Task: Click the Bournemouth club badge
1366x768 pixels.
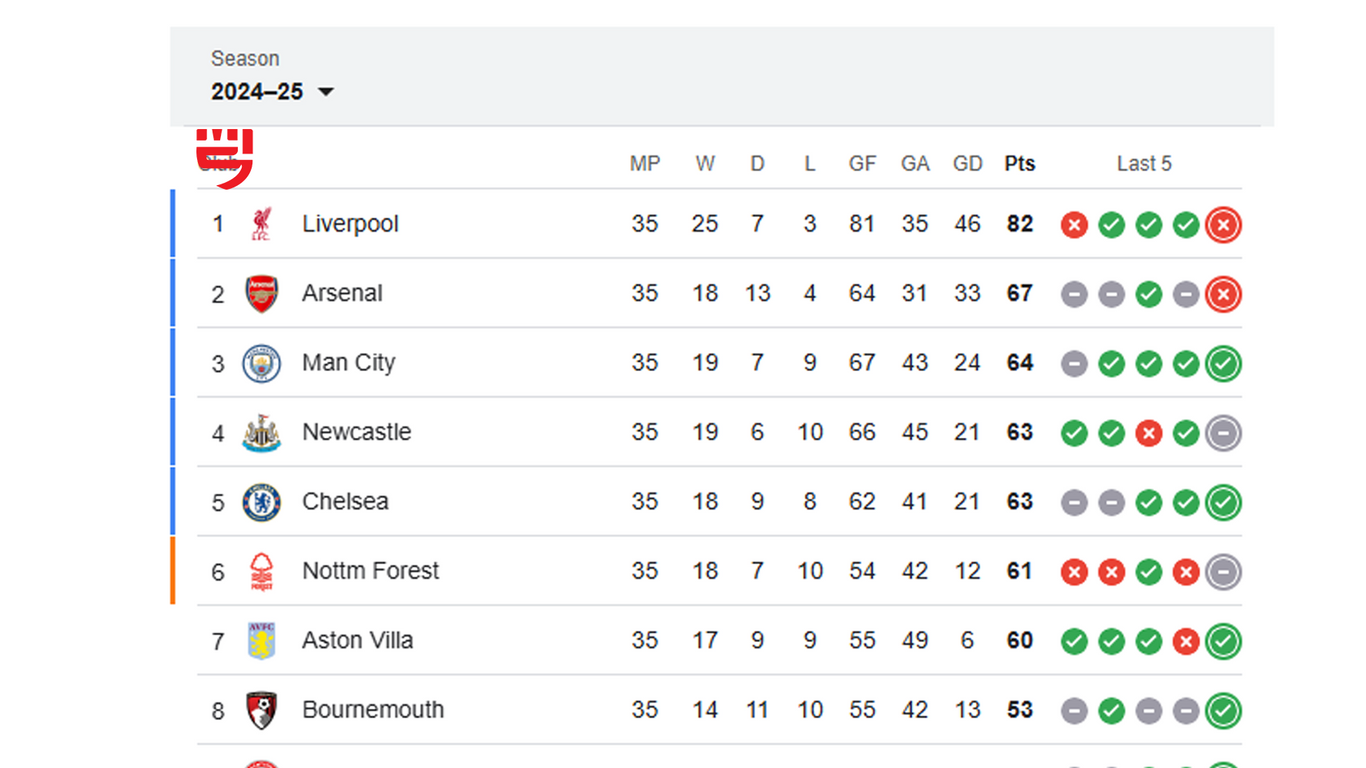Action: tap(262, 710)
